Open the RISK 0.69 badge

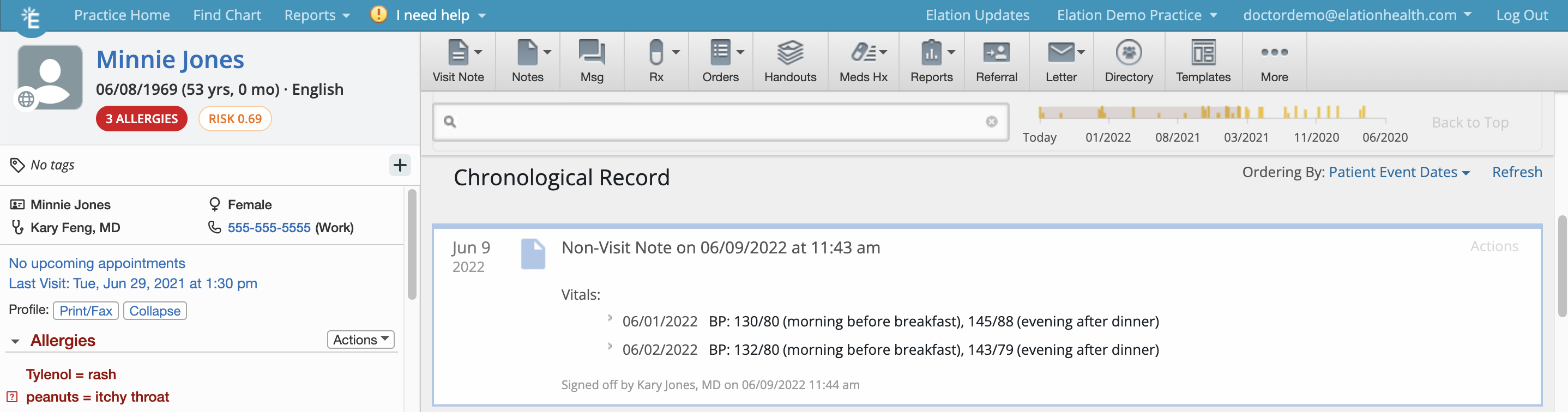(235, 119)
